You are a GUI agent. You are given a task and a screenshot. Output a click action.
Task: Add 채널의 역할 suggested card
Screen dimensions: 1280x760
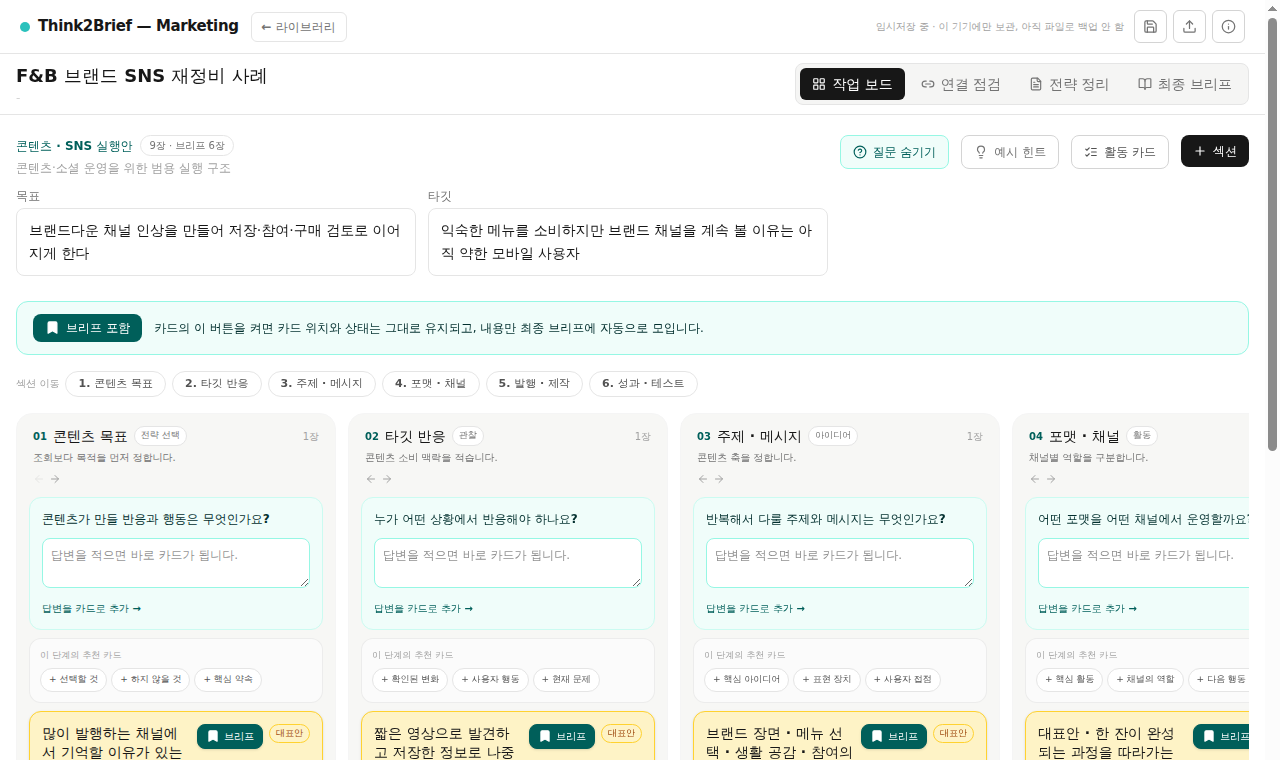(x=1145, y=680)
